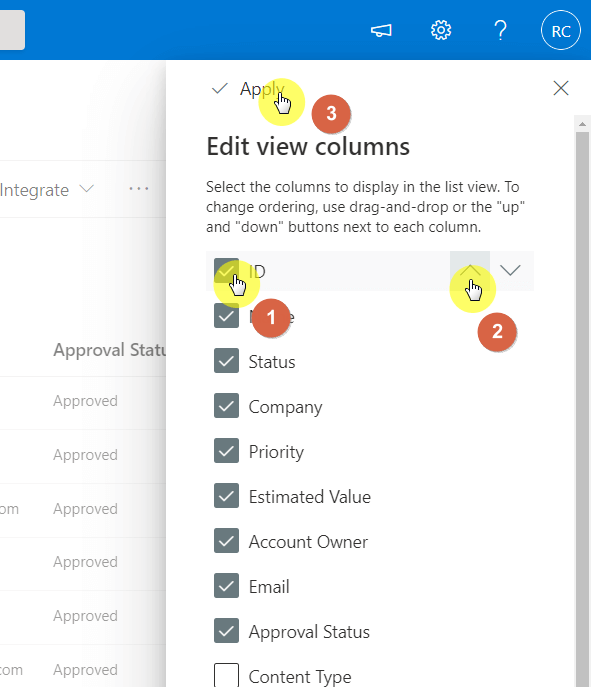The height and width of the screenshot is (687, 591).
Task: Open the settings gear icon
Action: 441,31
